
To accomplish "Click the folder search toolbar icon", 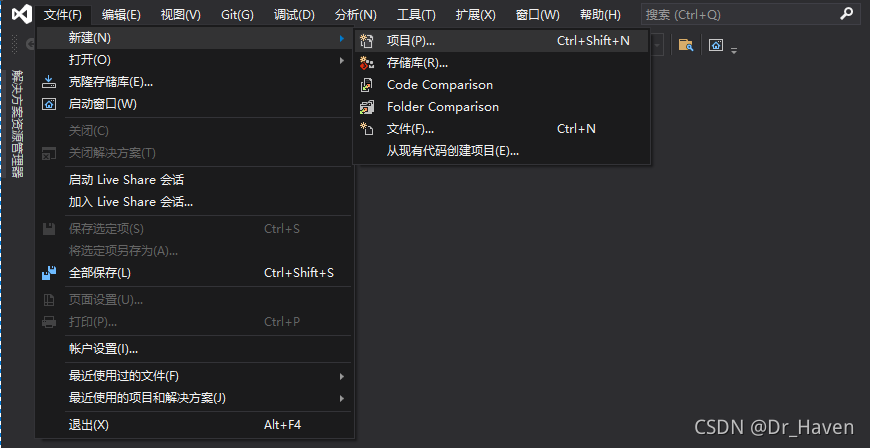I will point(686,45).
